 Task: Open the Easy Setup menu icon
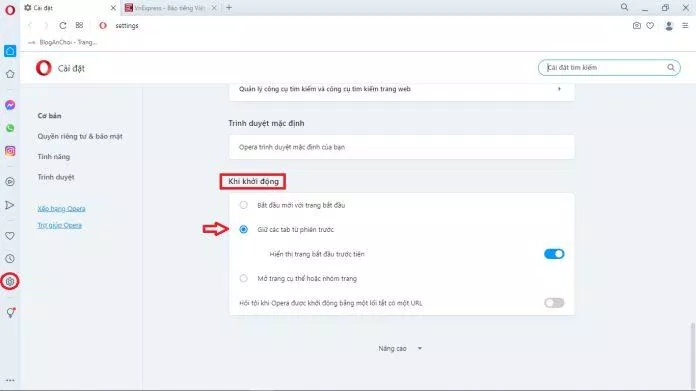(x=685, y=26)
